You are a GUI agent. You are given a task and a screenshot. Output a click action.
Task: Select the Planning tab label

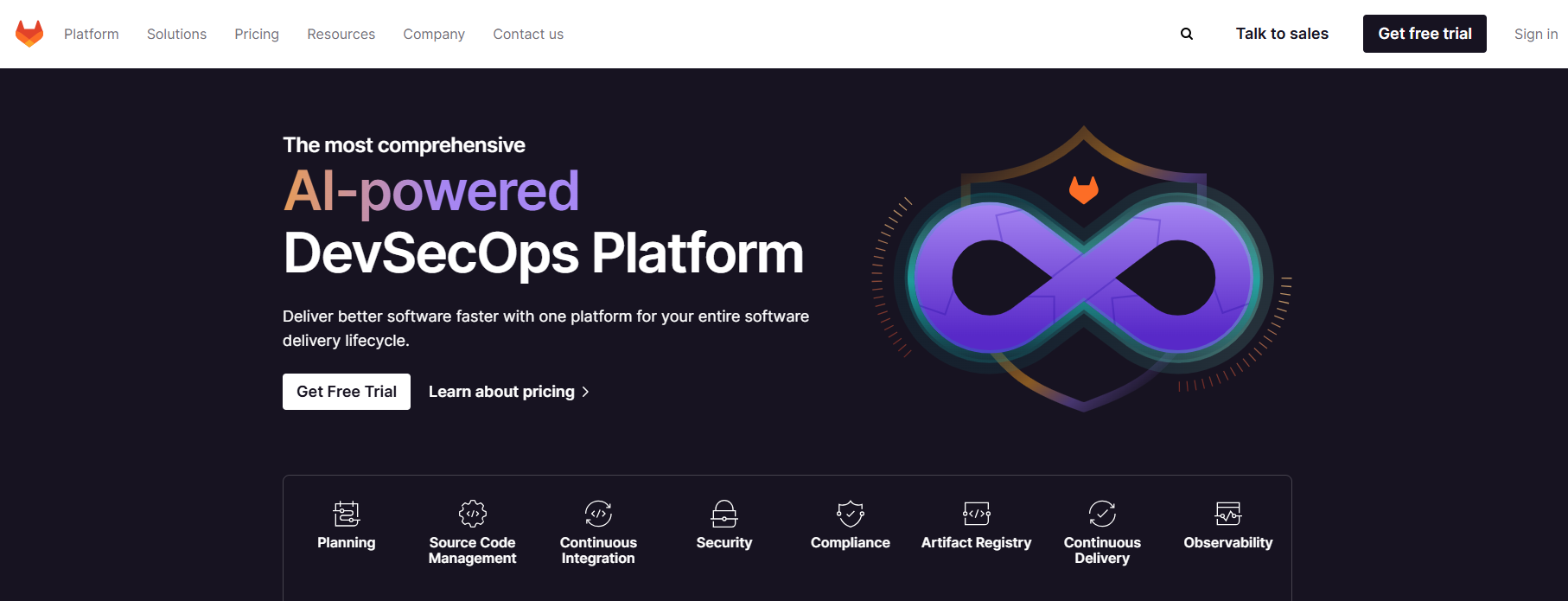point(347,542)
